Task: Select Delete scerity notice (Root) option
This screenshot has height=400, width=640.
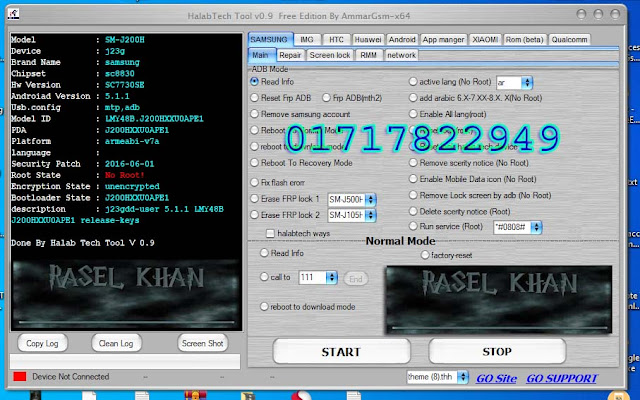Action: click(413, 211)
